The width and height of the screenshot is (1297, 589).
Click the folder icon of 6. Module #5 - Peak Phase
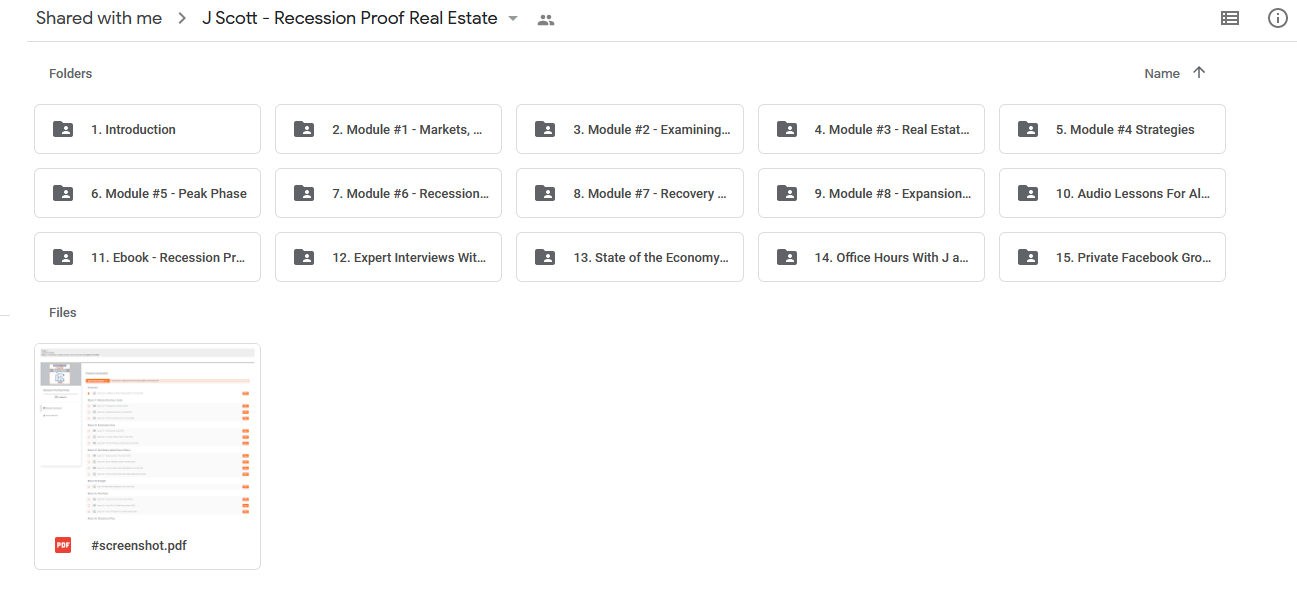[x=63, y=193]
